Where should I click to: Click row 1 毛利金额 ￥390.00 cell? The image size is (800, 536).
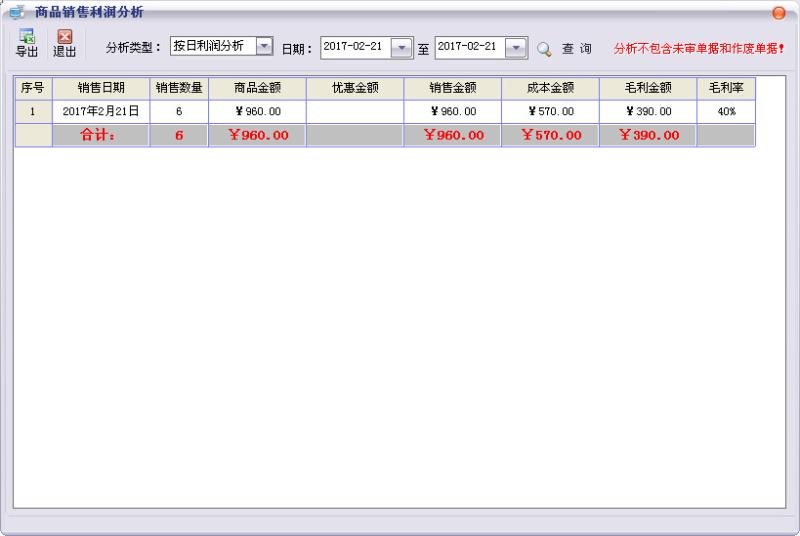point(648,111)
